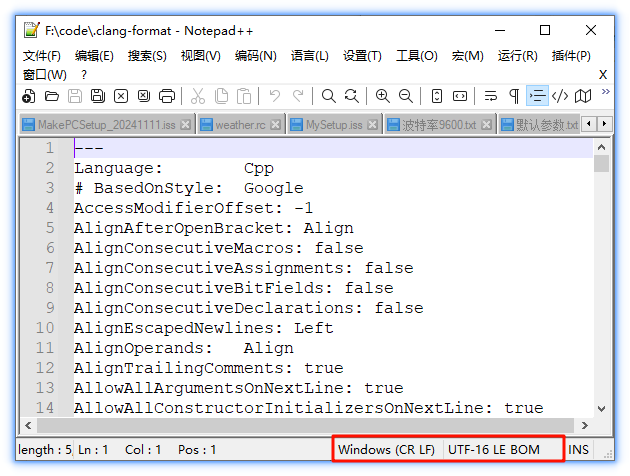The width and height of the screenshot is (630, 476).
Task: Open the ? help menu
Action: [x=84, y=75]
